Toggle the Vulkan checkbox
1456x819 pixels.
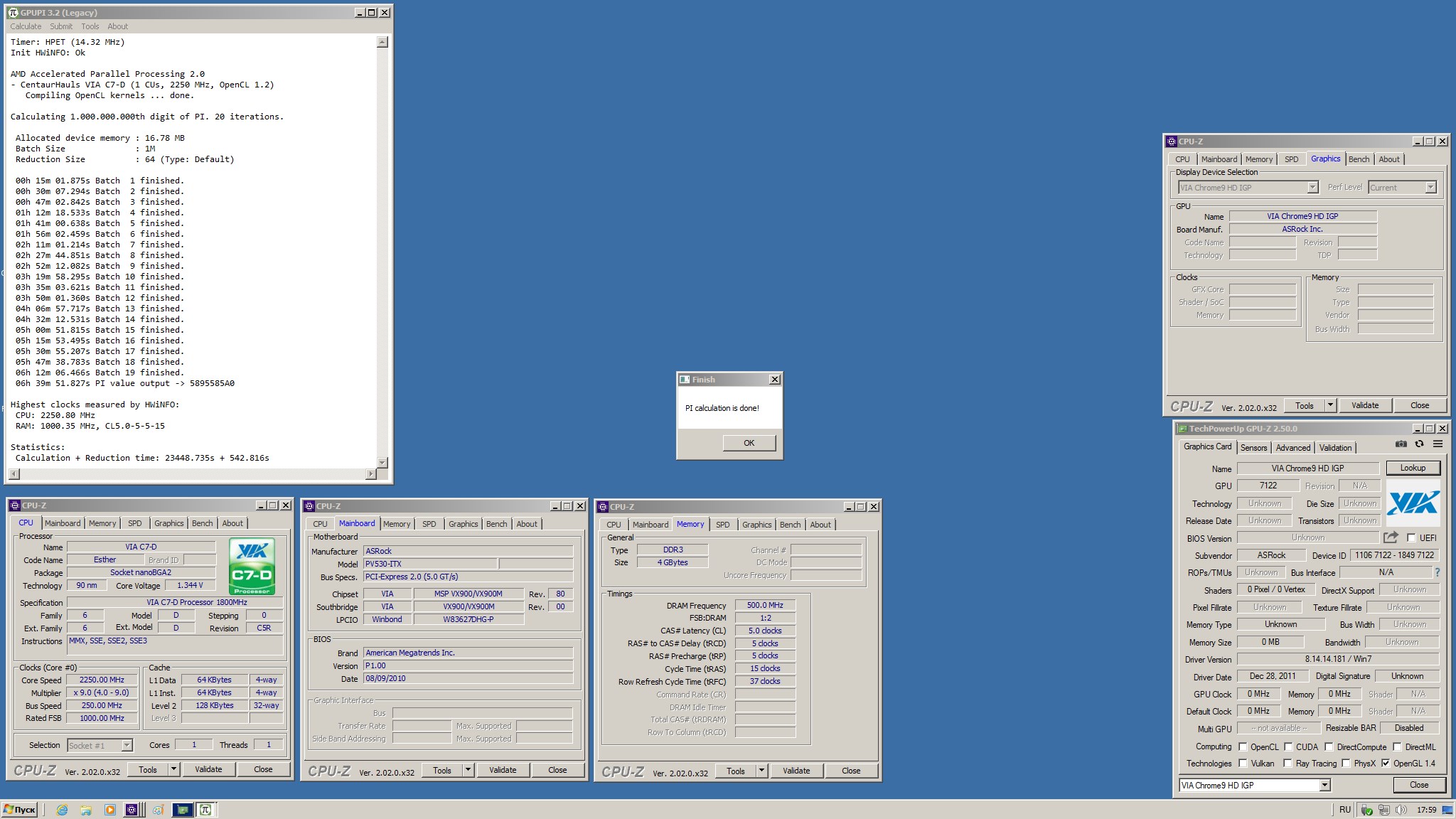pos(1243,764)
